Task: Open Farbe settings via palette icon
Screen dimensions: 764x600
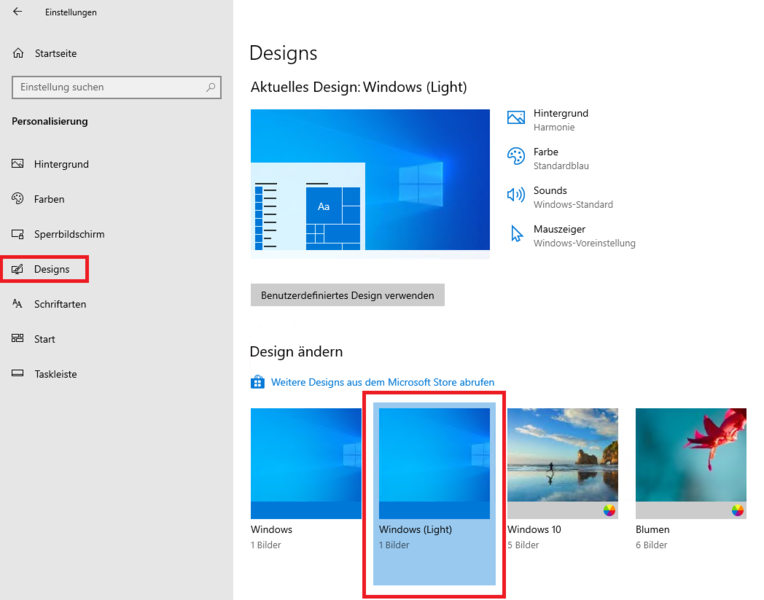Action: point(516,156)
